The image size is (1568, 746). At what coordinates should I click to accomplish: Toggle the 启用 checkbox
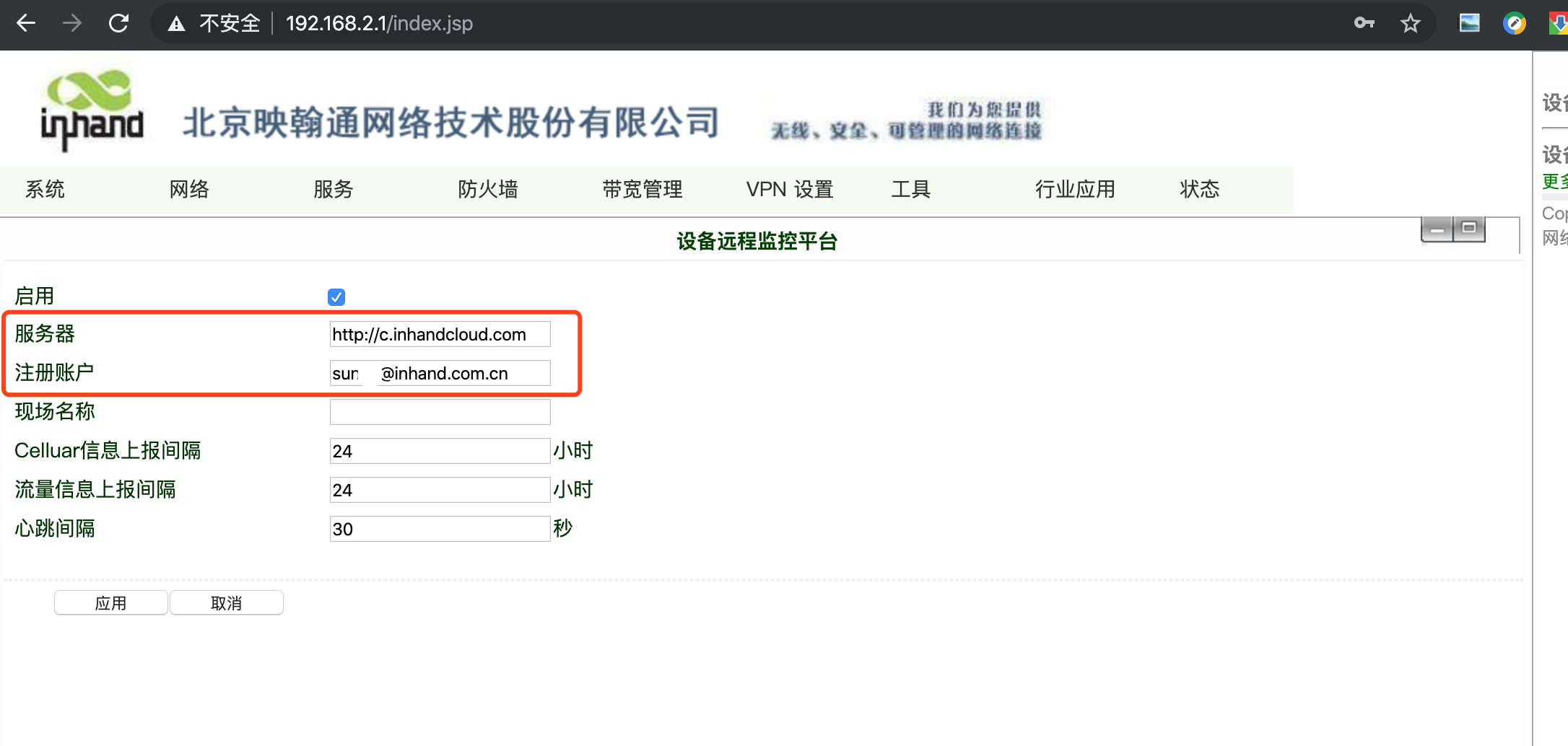[x=336, y=297]
